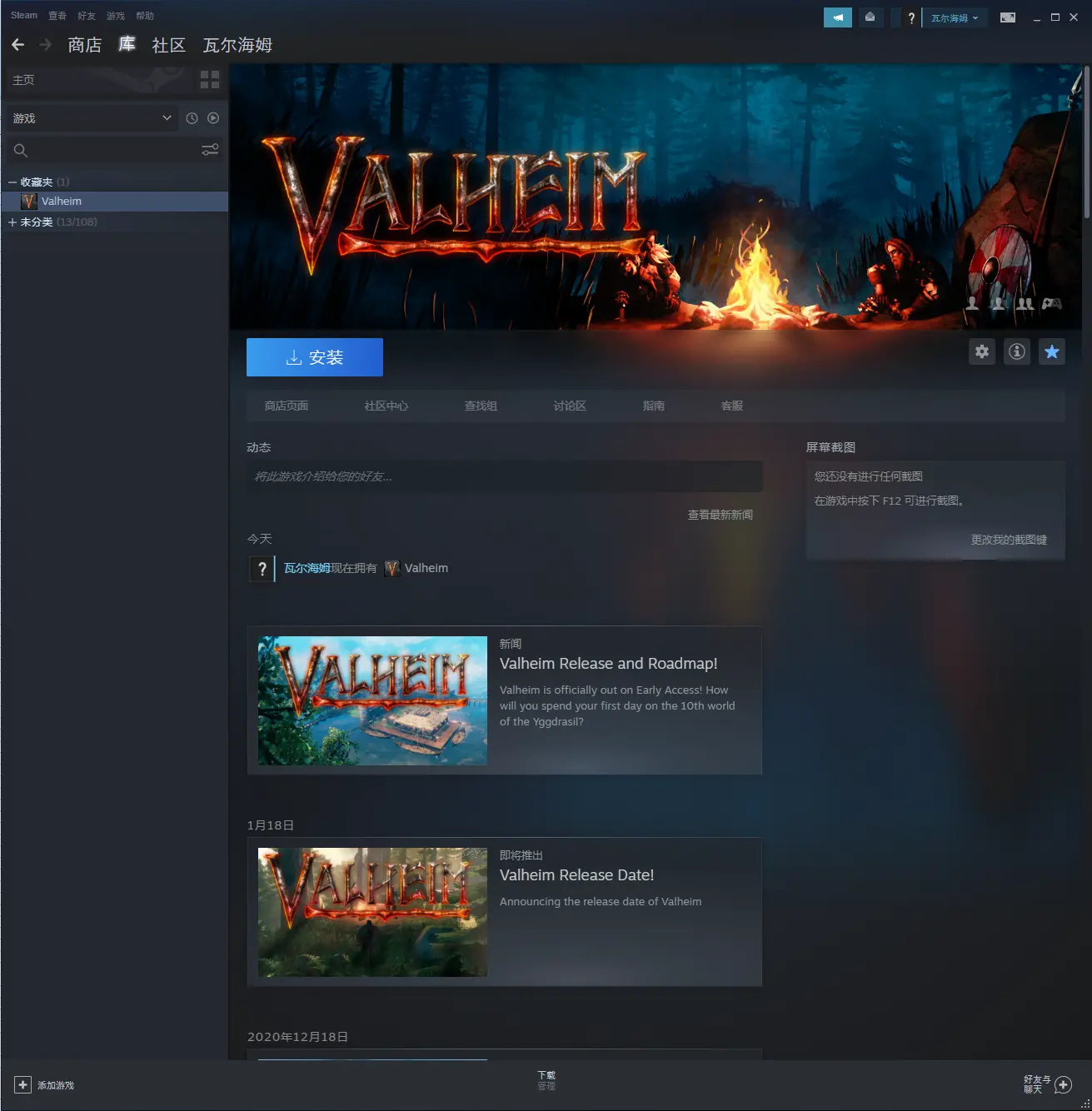Collapse the 收藏夹 favorites group

click(x=12, y=182)
